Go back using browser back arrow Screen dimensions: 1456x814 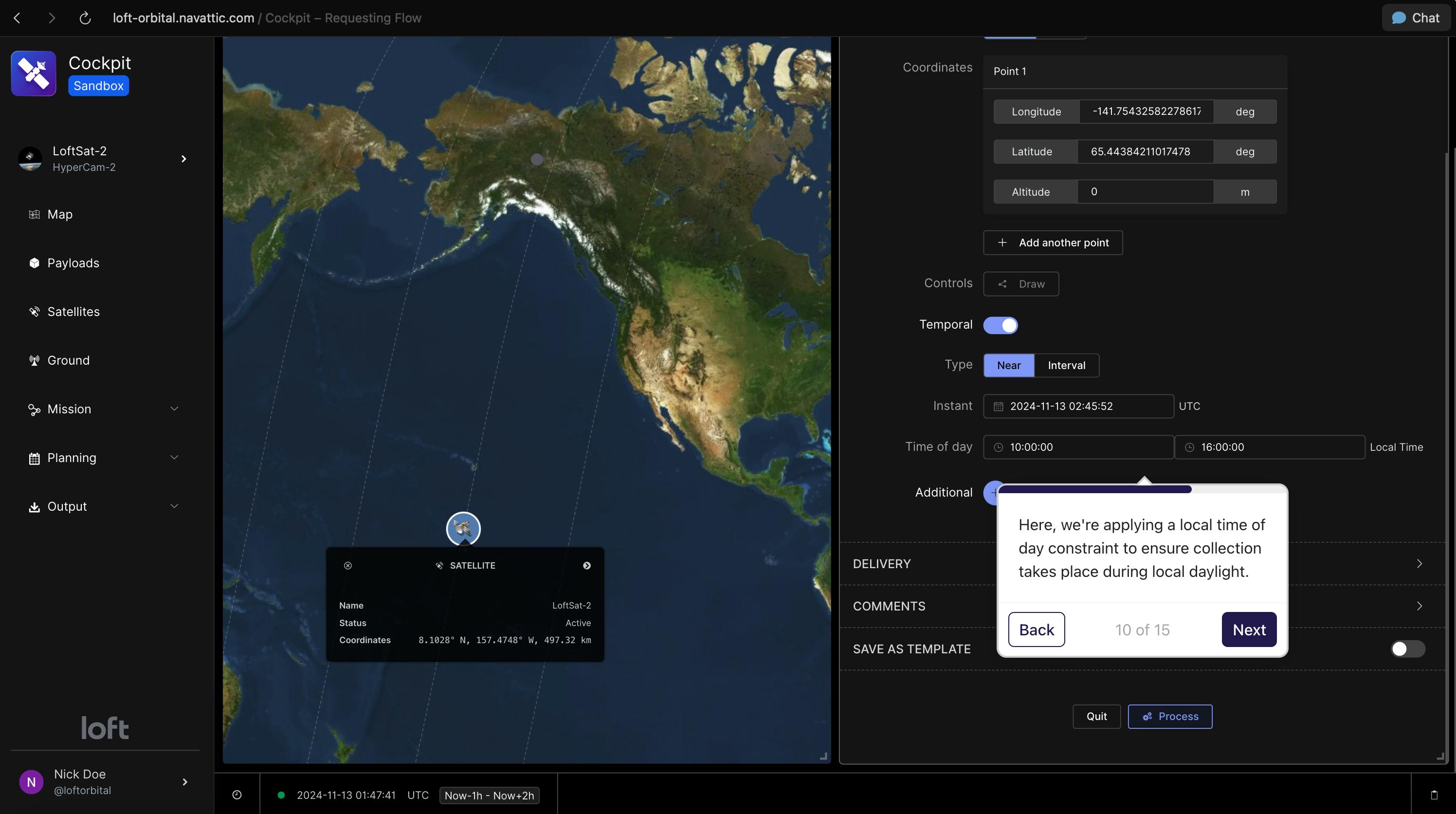pyautogui.click(x=17, y=18)
